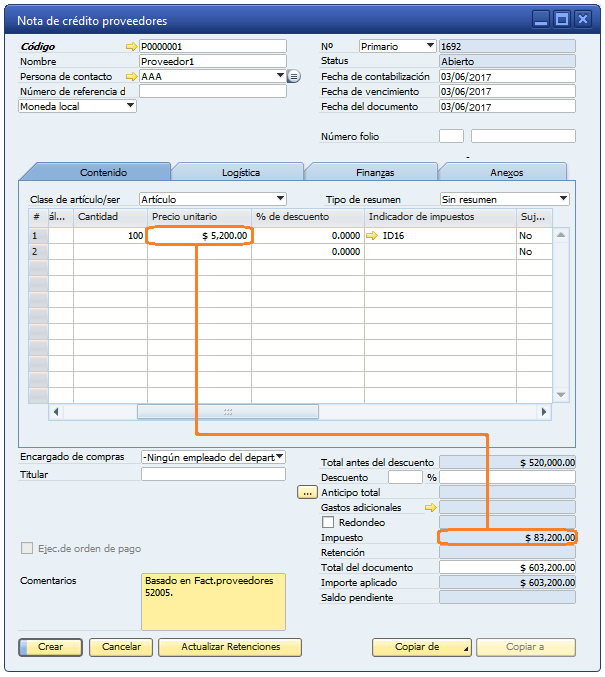Expand the Clase de artículo/ser dropdown
Image resolution: width=605 pixels, height=677 pixels.
(x=280, y=199)
